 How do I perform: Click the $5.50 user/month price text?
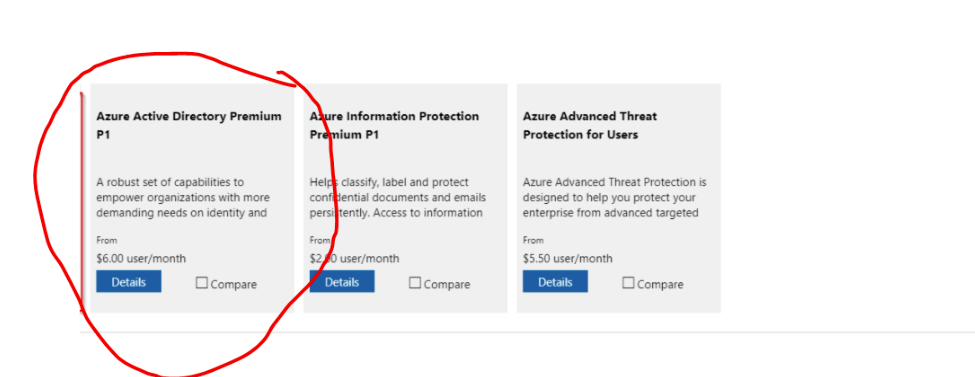tap(568, 258)
